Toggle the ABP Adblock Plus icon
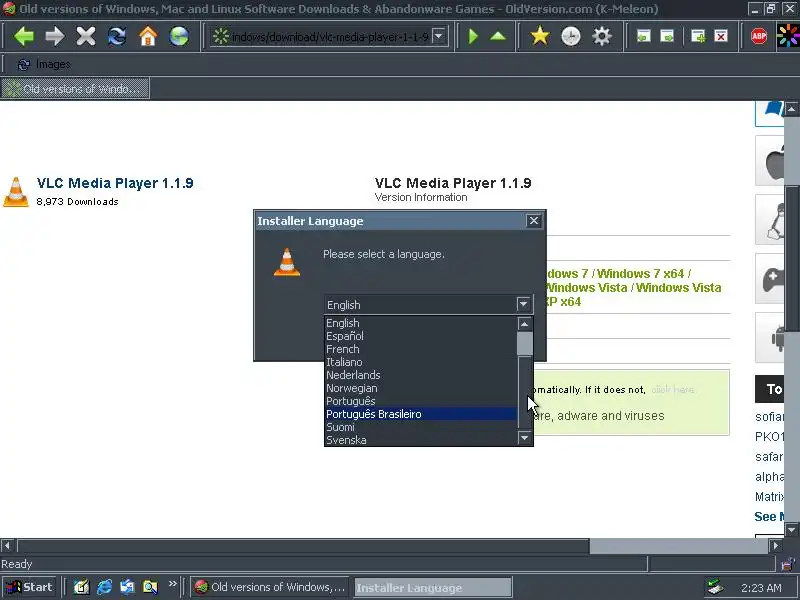This screenshot has width=800, height=600. pyautogui.click(x=759, y=36)
